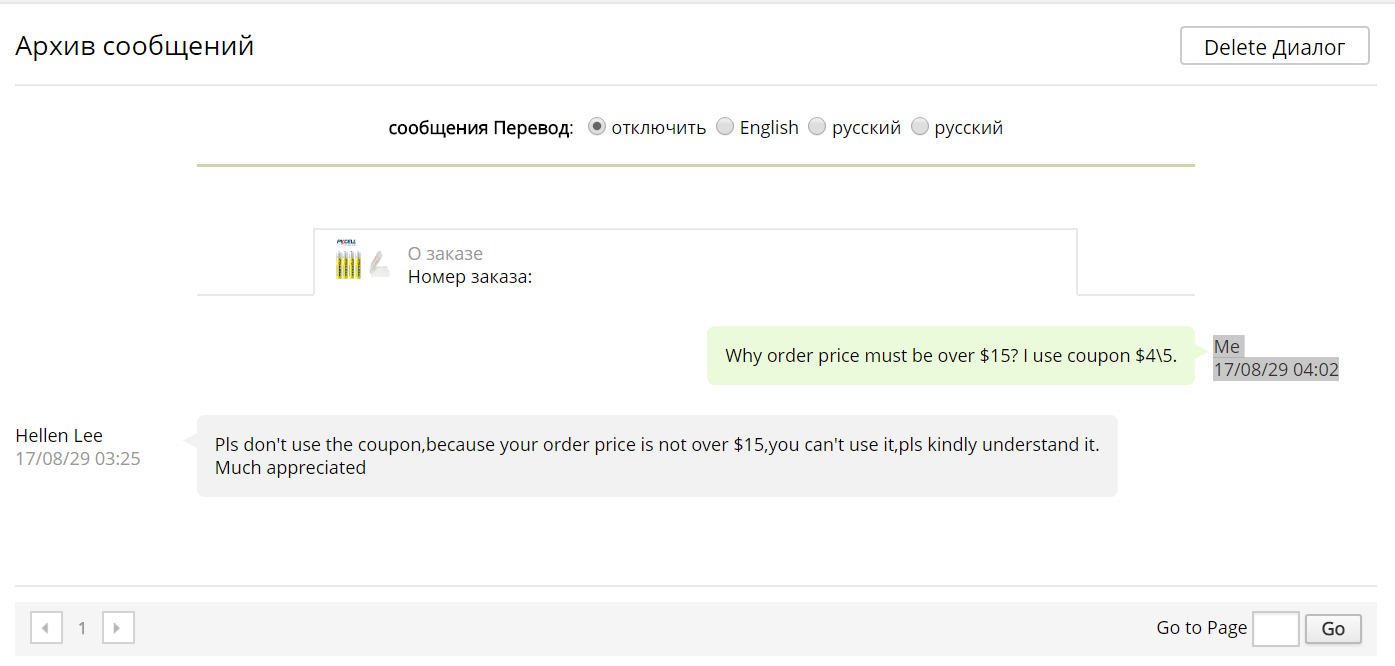
Task: Click the 17/08/29 03:25 timestamp
Action: 78,459
